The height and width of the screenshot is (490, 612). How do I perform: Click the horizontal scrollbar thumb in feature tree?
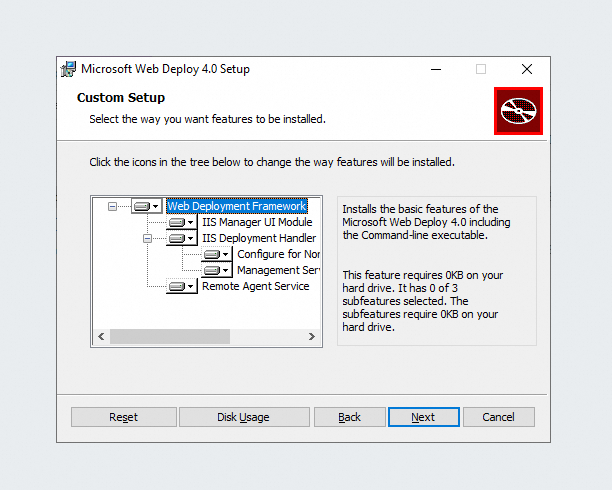tap(170, 337)
